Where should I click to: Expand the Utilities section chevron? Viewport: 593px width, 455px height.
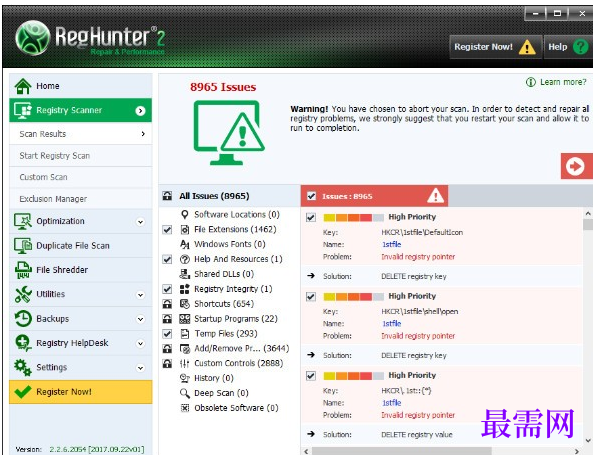pyautogui.click(x=140, y=295)
